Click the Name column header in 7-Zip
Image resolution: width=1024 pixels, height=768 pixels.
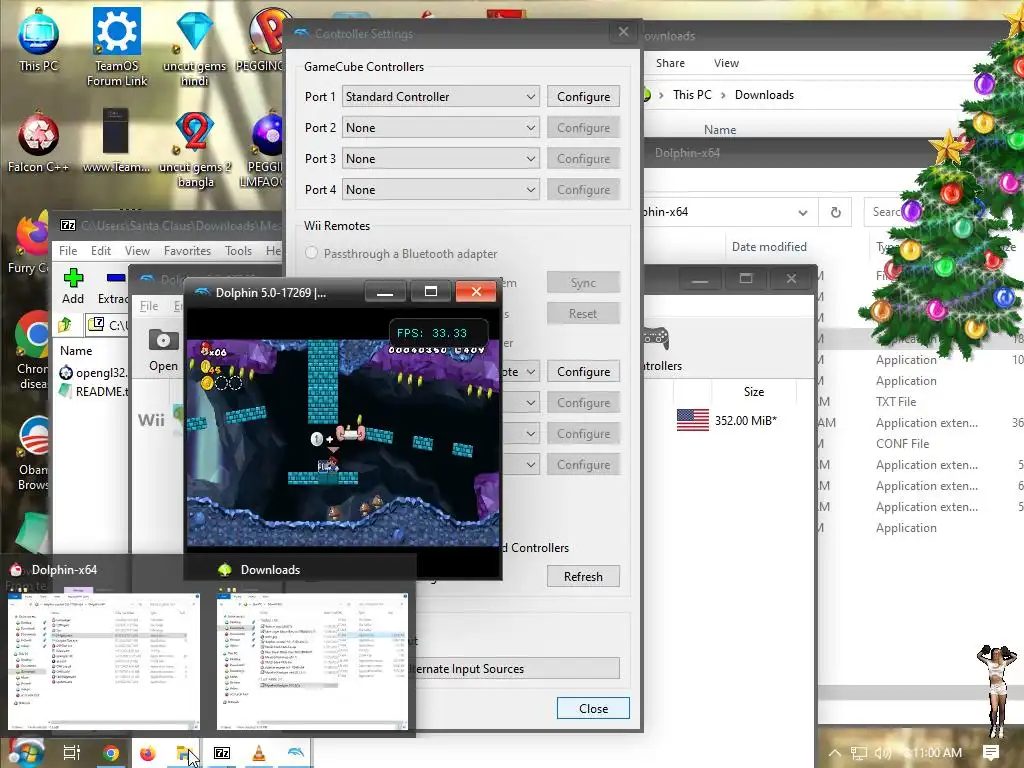click(76, 351)
